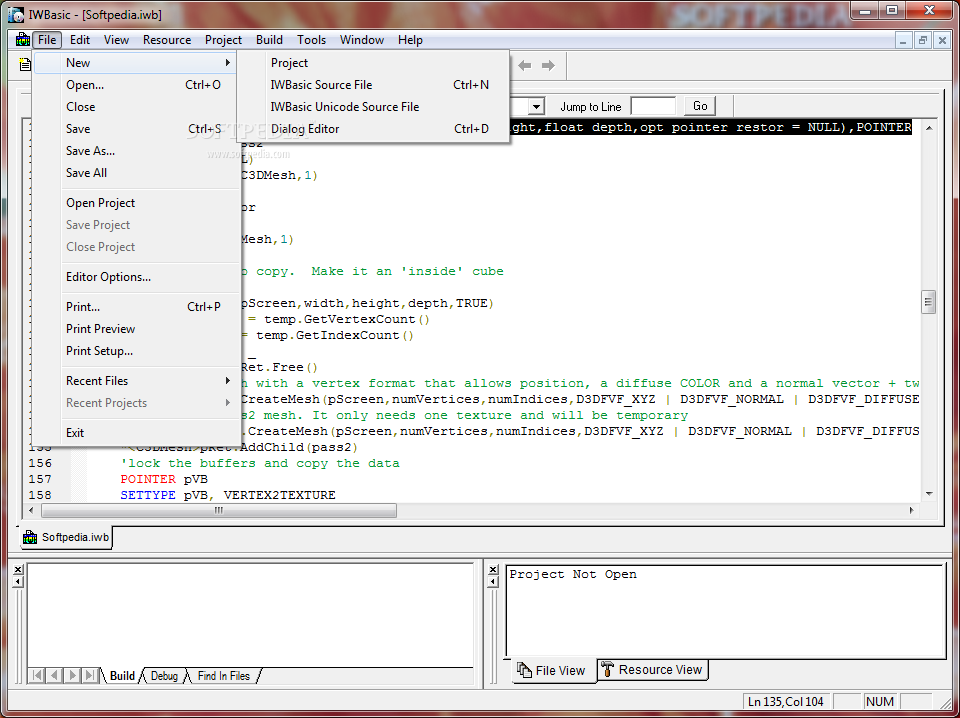Switch to the Resource View tab
Screen dimensions: 960x718
[653, 669]
